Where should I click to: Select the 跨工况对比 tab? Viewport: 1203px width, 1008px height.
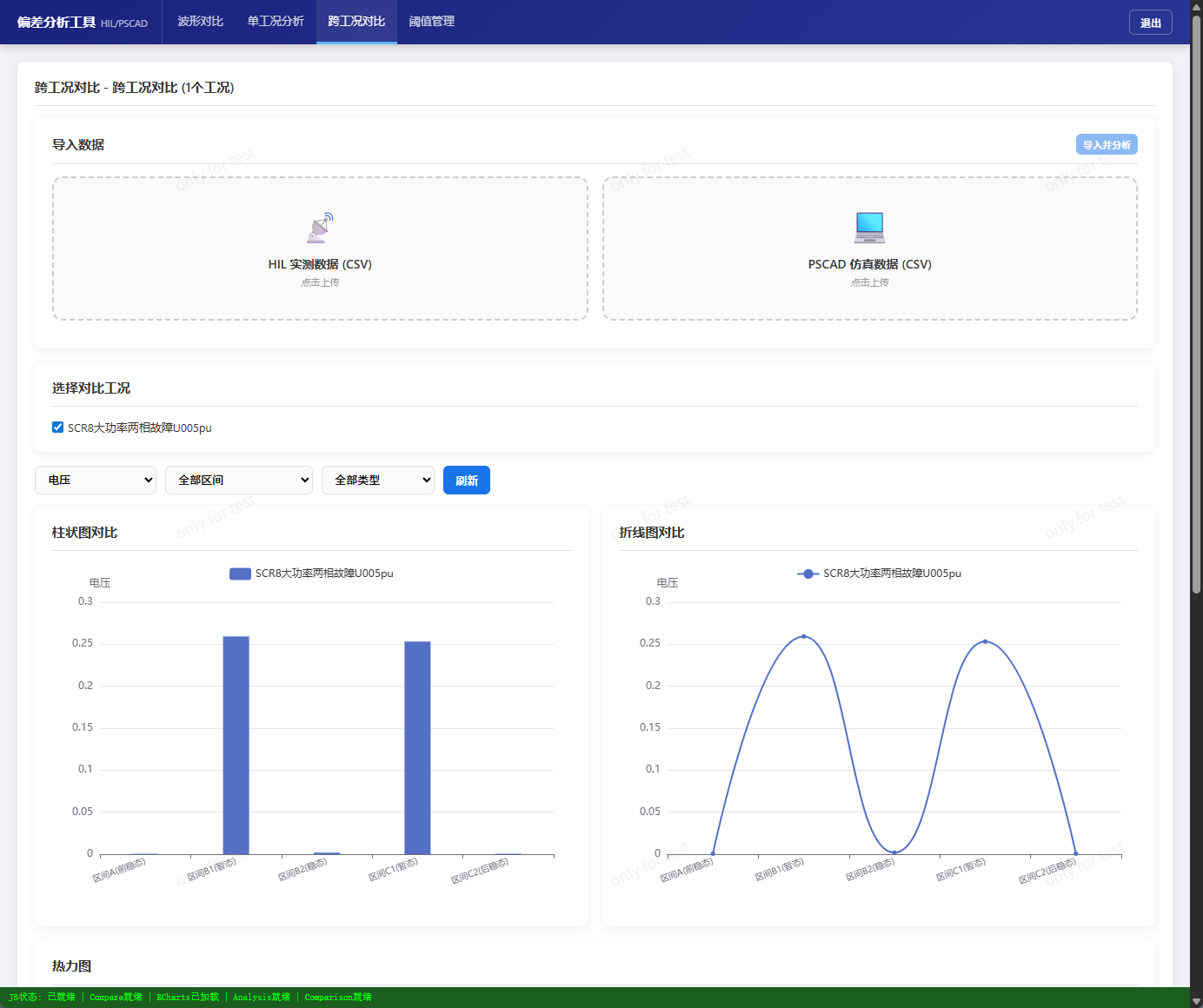[356, 21]
